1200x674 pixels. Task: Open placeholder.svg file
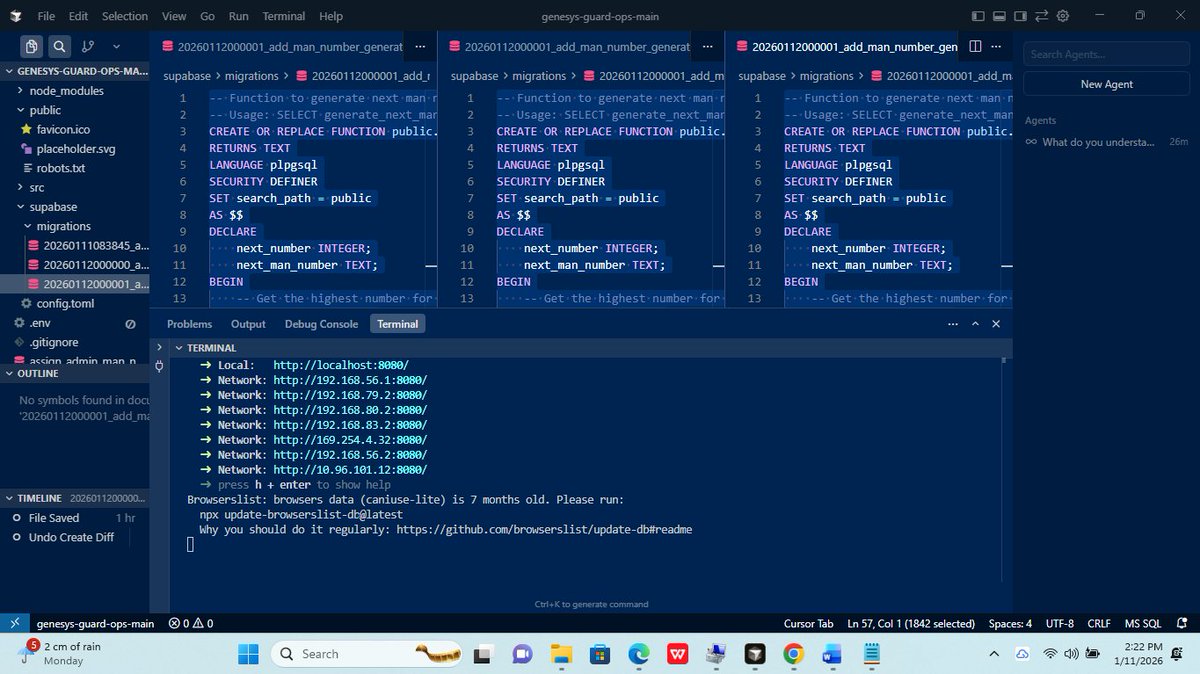75,149
